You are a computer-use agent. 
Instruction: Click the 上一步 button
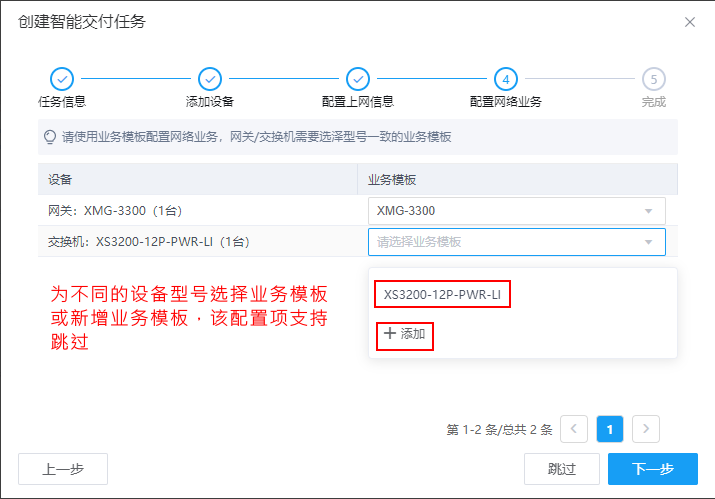[62, 469]
